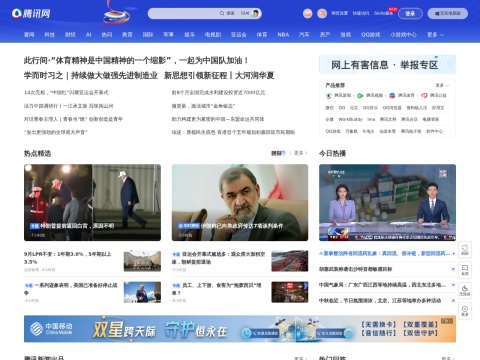Screen dimensions: 480x360
Task: Expand 更多 in 产品推荐 panel
Action: pyautogui.click(x=442, y=85)
